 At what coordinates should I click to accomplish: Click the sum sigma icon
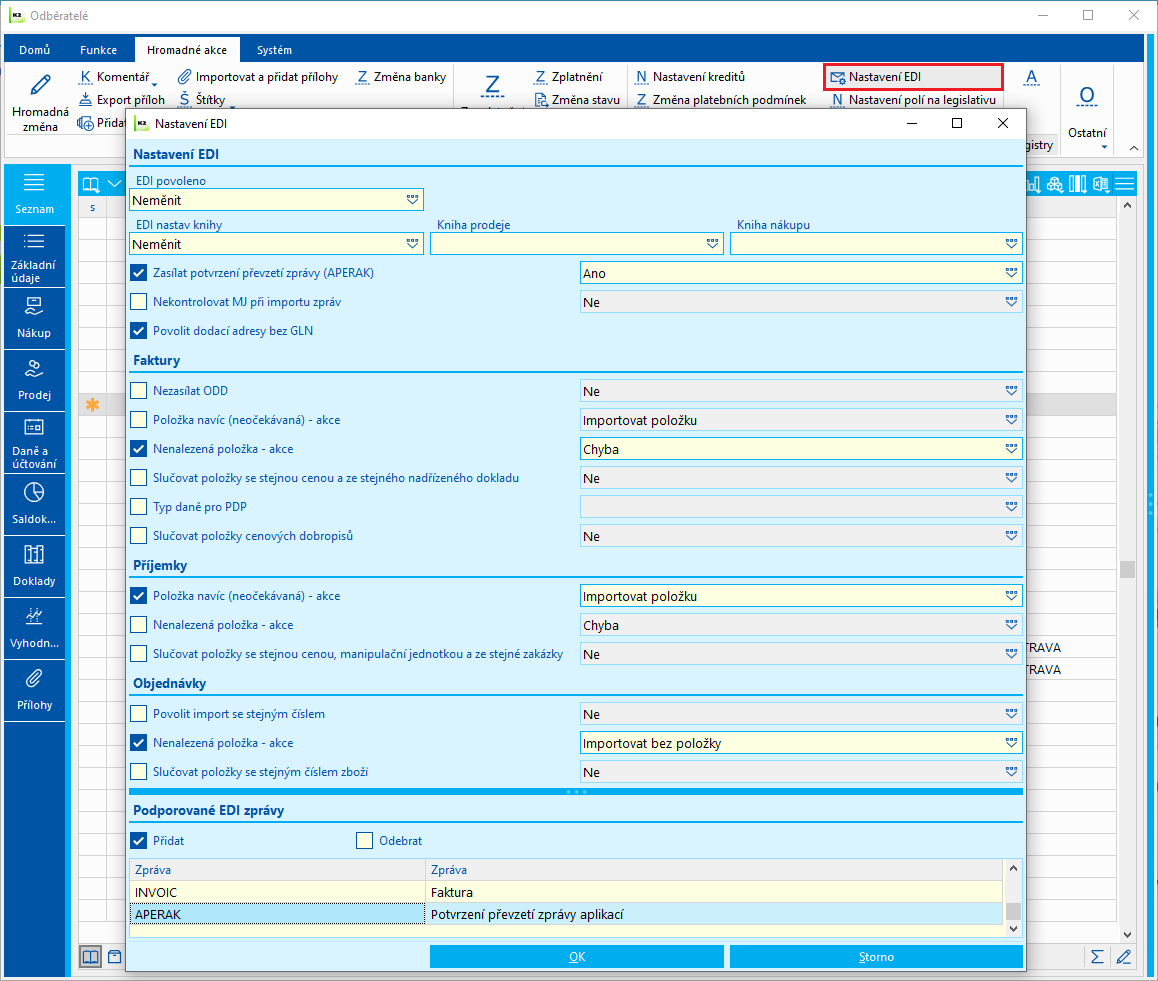pyautogui.click(x=1097, y=957)
